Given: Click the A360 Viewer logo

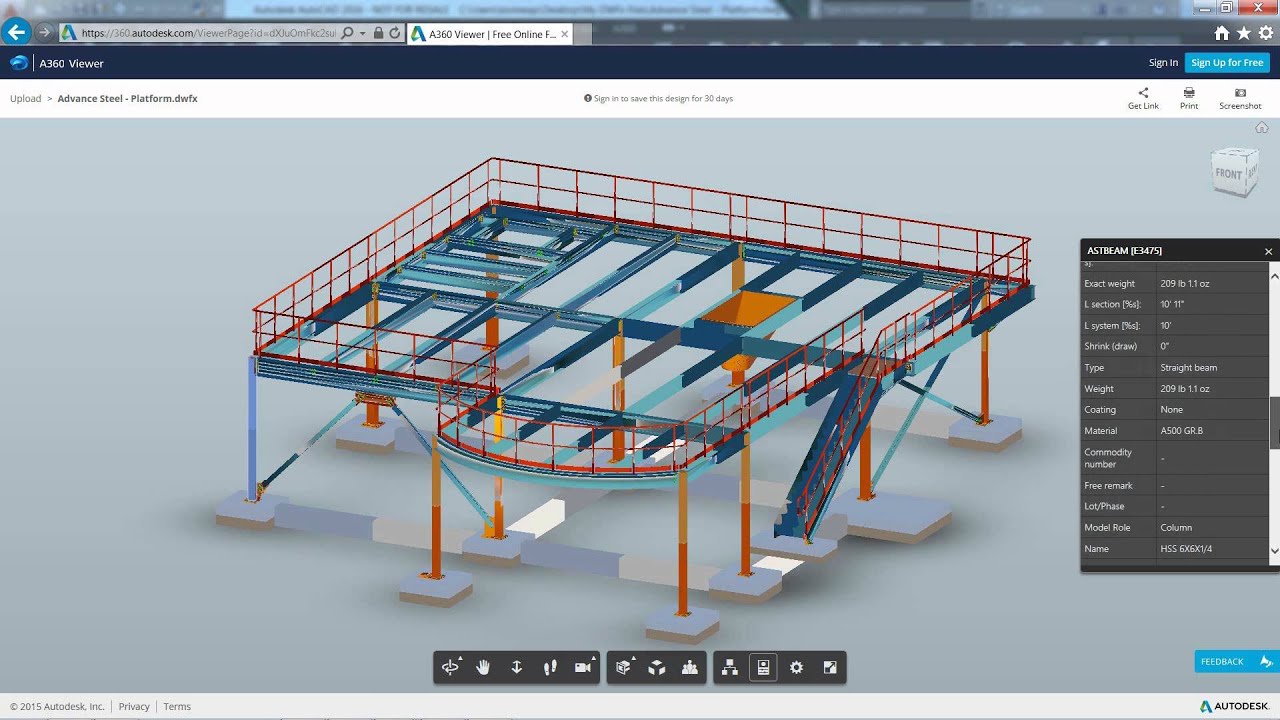Looking at the screenshot, I should tap(19, 63).
